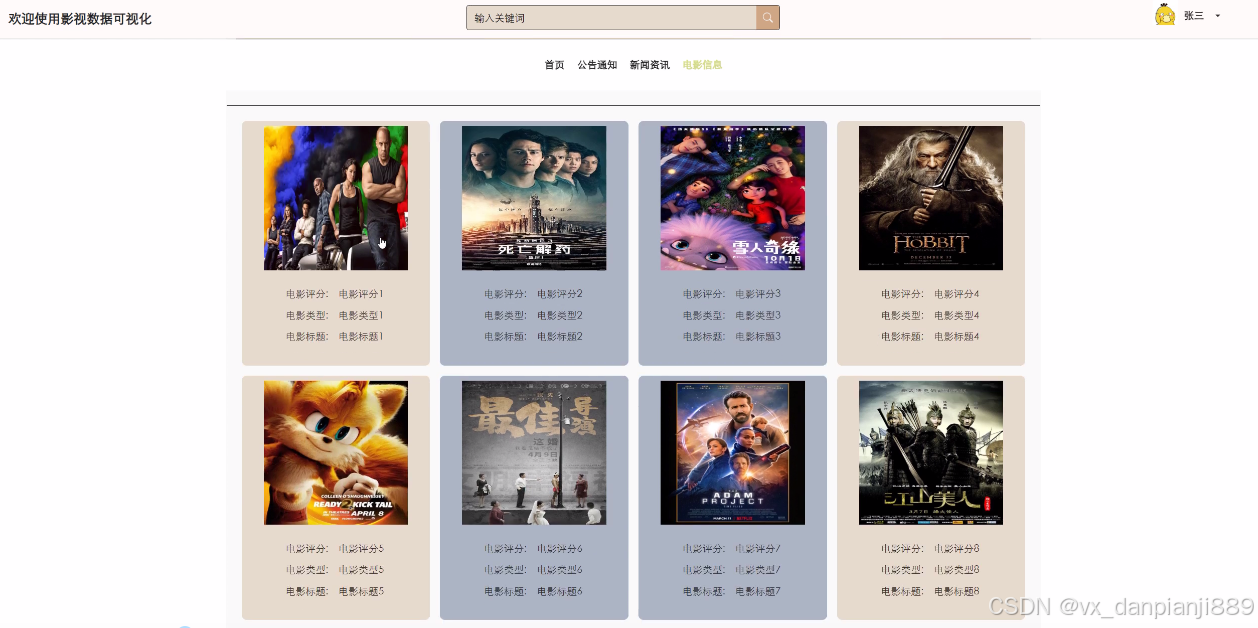The width and height of the screenshot is (1258, 628).
Task: Click the text 电影评分8
Action: (x=957, y=550)
